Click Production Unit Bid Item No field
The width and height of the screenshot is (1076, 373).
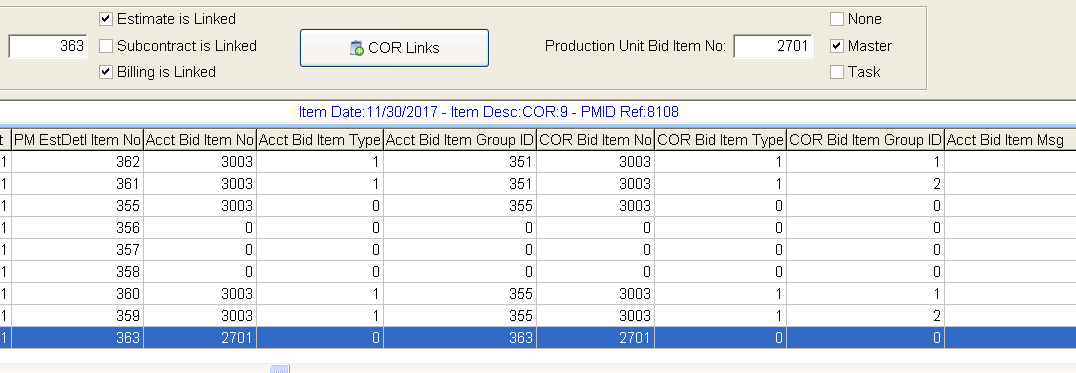[x=773, y=47]
